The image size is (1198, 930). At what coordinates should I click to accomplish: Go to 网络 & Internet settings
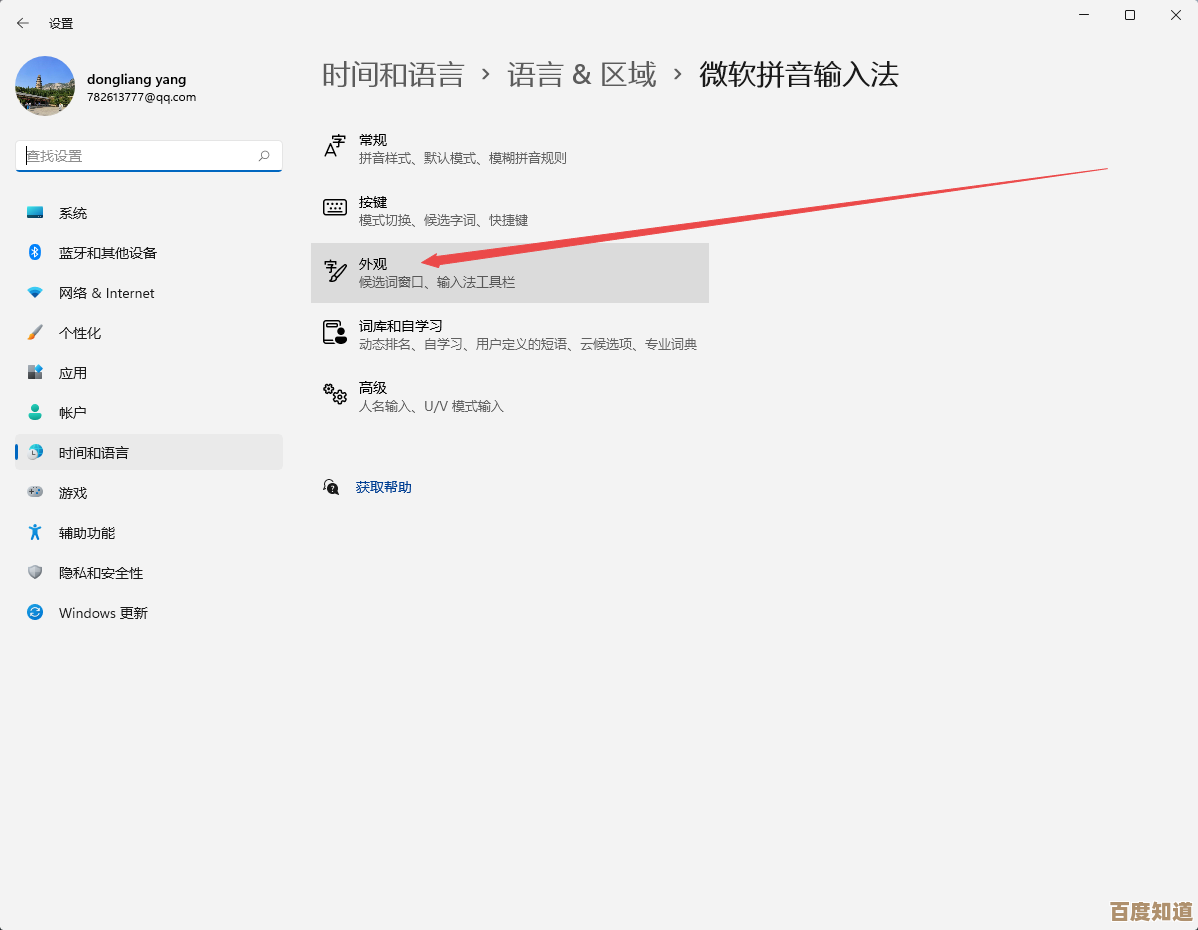click(x=106, y=293)
